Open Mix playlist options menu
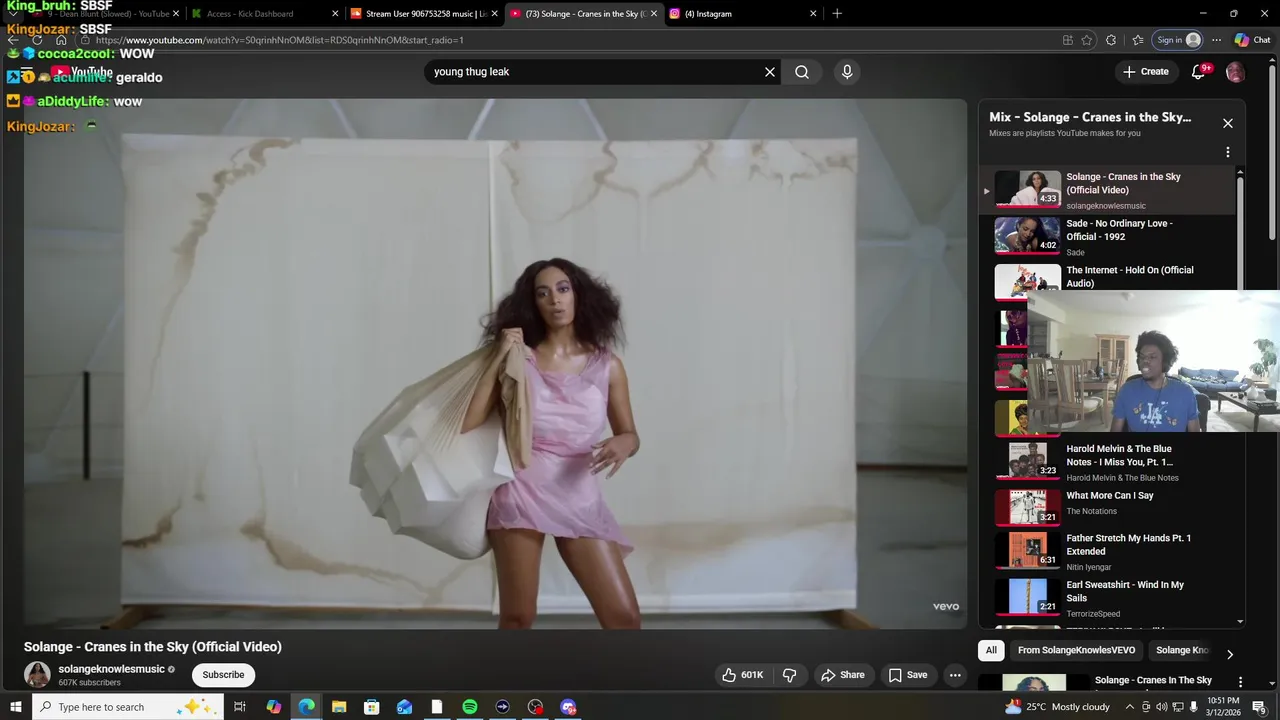1280x720 pixels. pos(1228,153)
